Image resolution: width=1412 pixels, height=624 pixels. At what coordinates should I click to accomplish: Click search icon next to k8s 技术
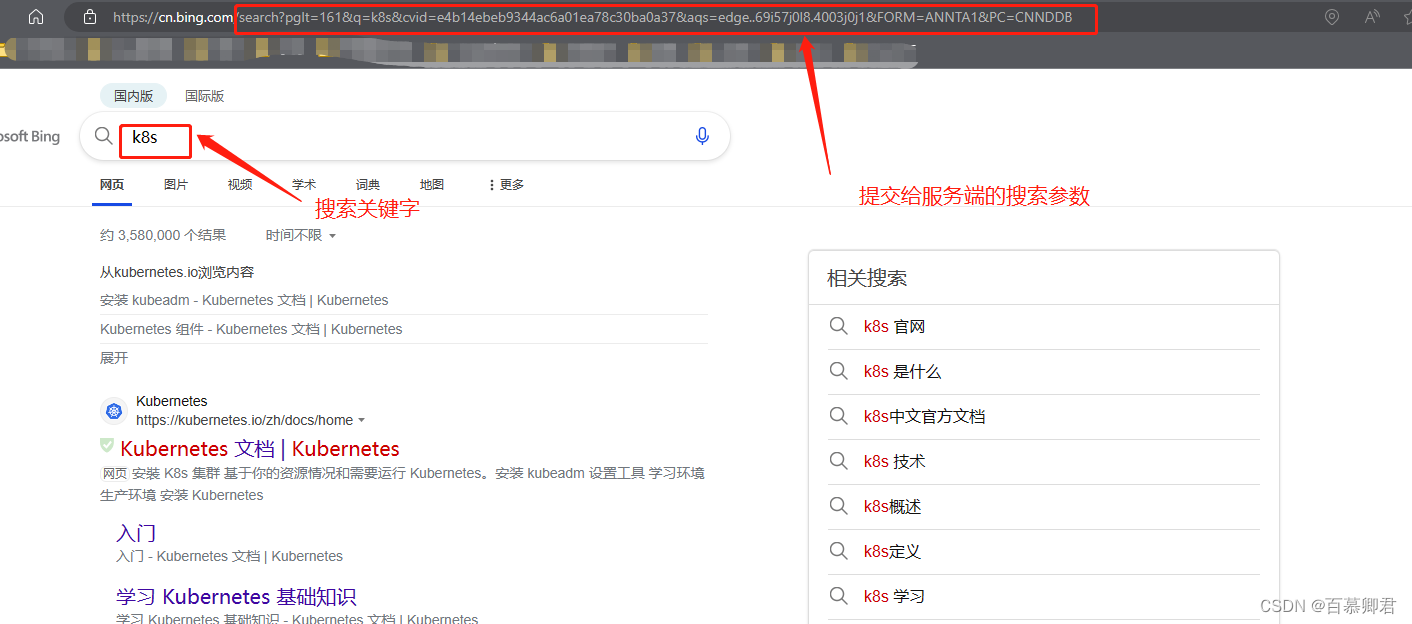[839, 461]
